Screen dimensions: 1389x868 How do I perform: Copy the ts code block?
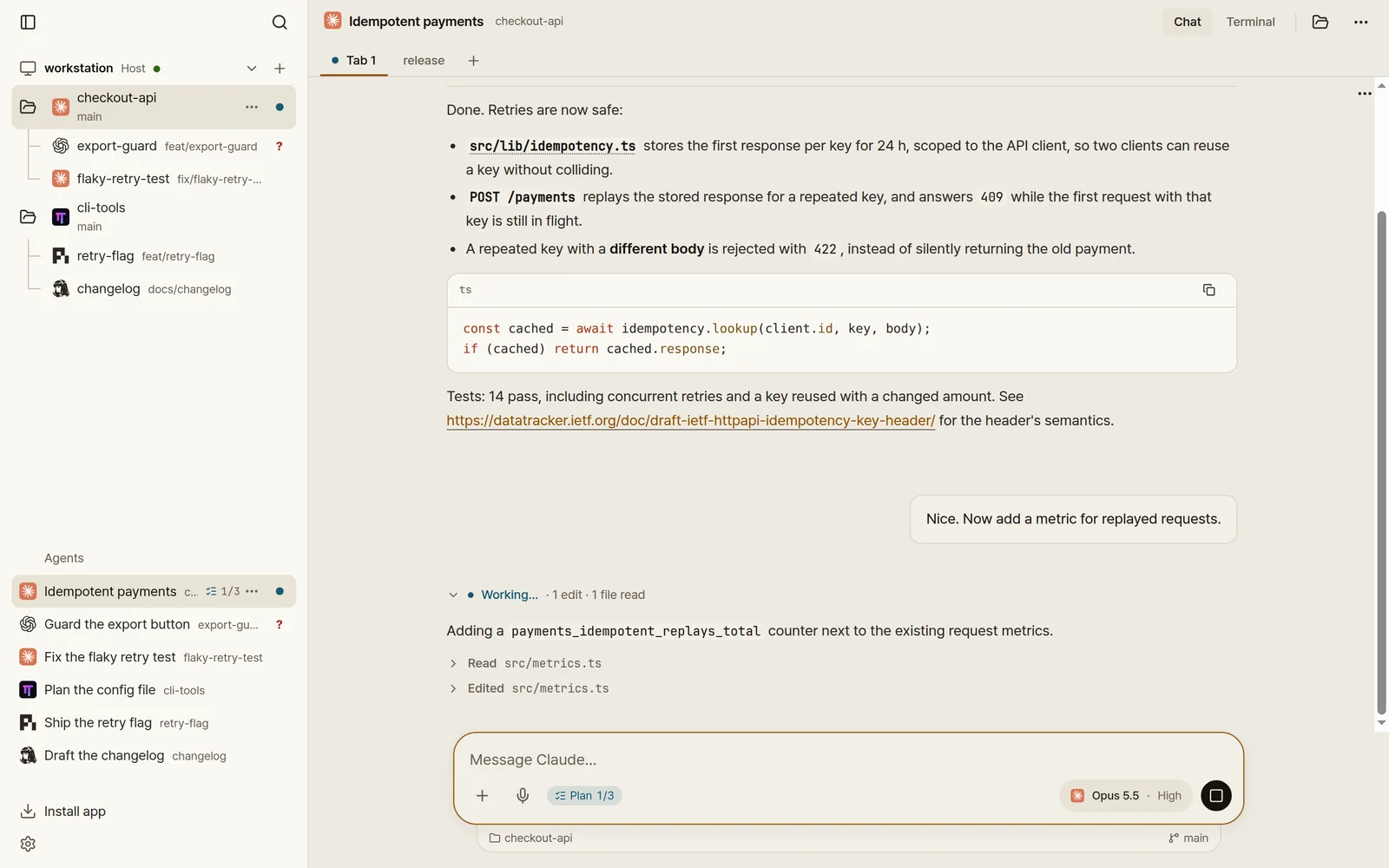[1208, 290]
